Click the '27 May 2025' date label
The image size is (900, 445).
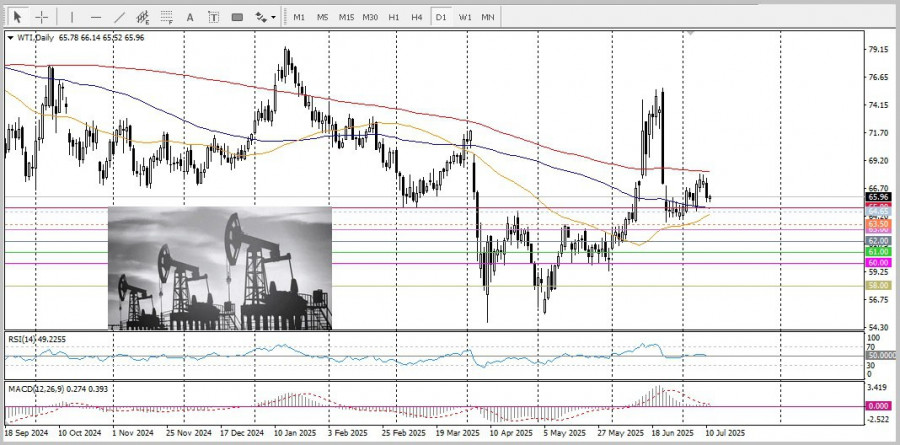(620, 432)
